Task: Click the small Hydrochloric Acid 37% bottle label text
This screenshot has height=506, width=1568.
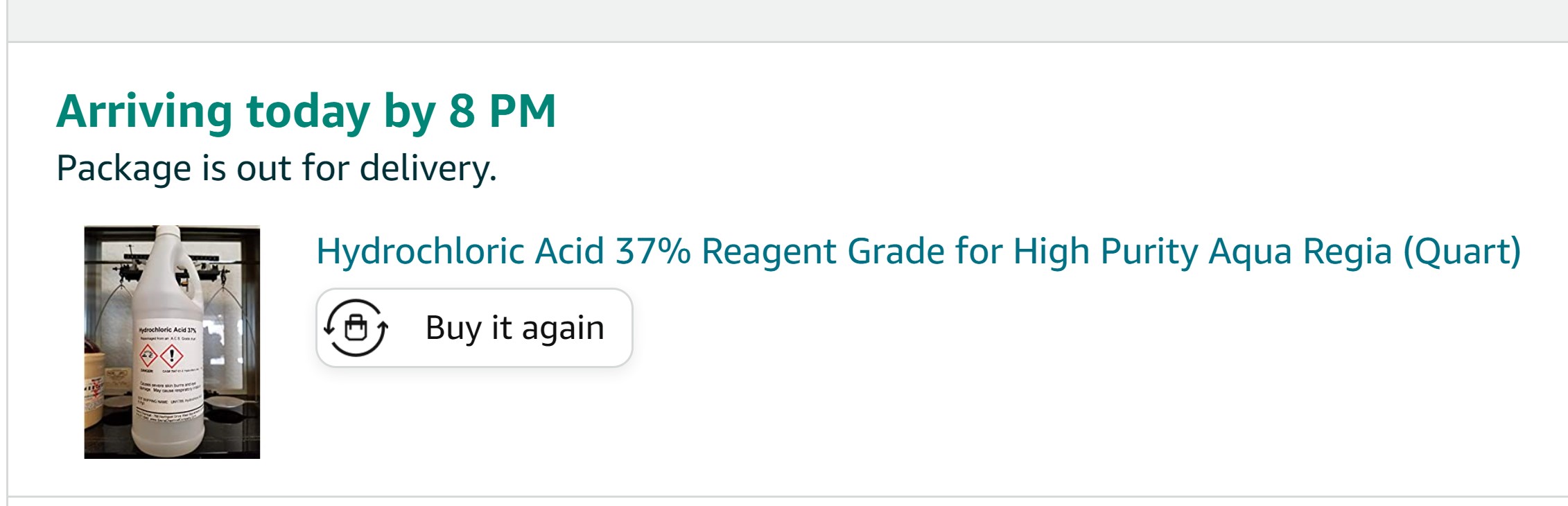Action: click(167, 330)
